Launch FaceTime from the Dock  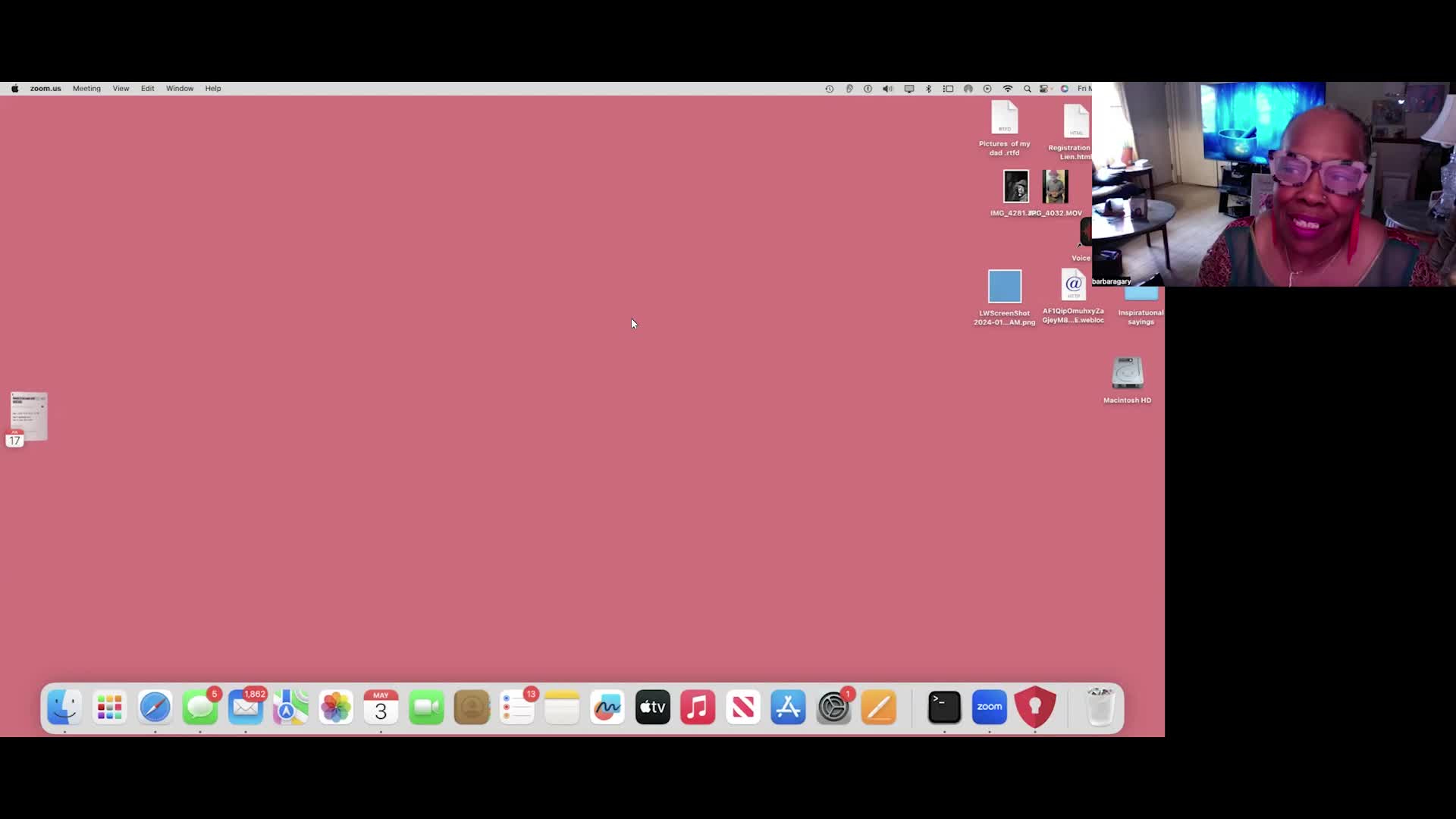[426, 708]
